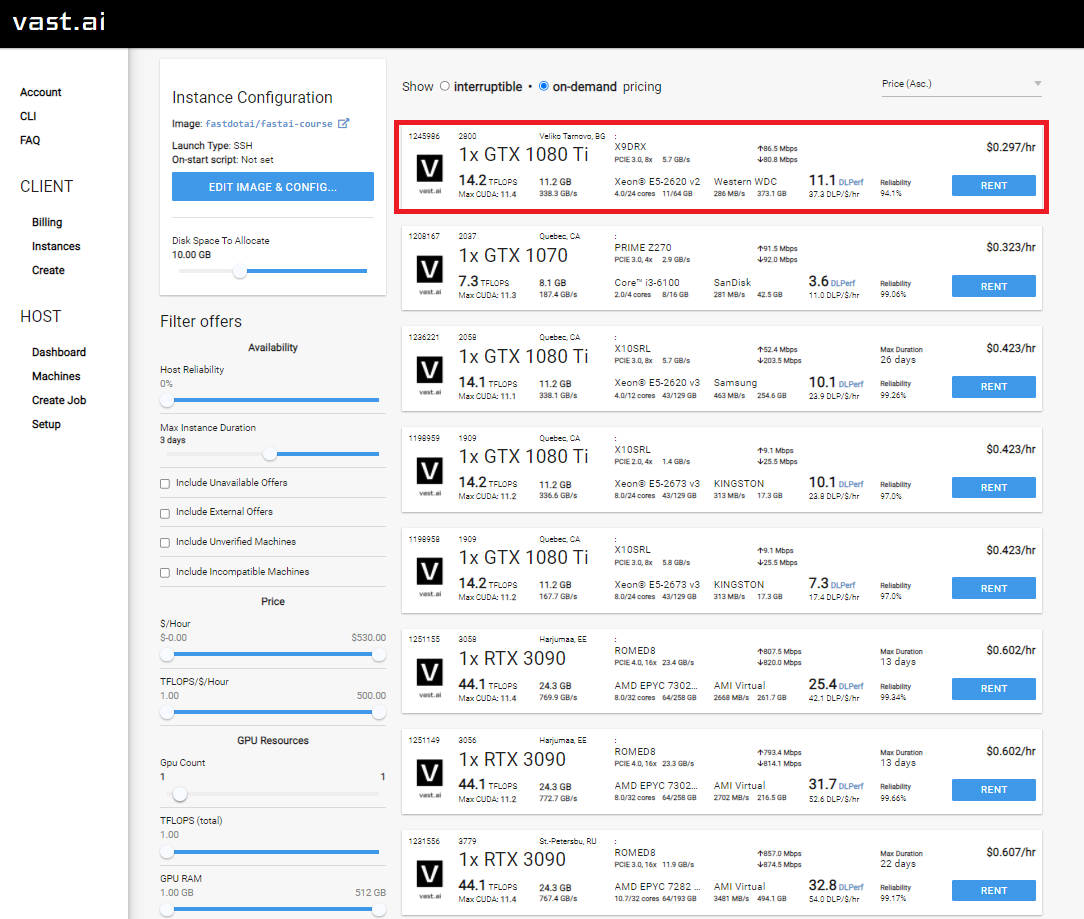Click the $/Hour maximum slider handle
Screen dimensions: 1084x919
(378, 654)
